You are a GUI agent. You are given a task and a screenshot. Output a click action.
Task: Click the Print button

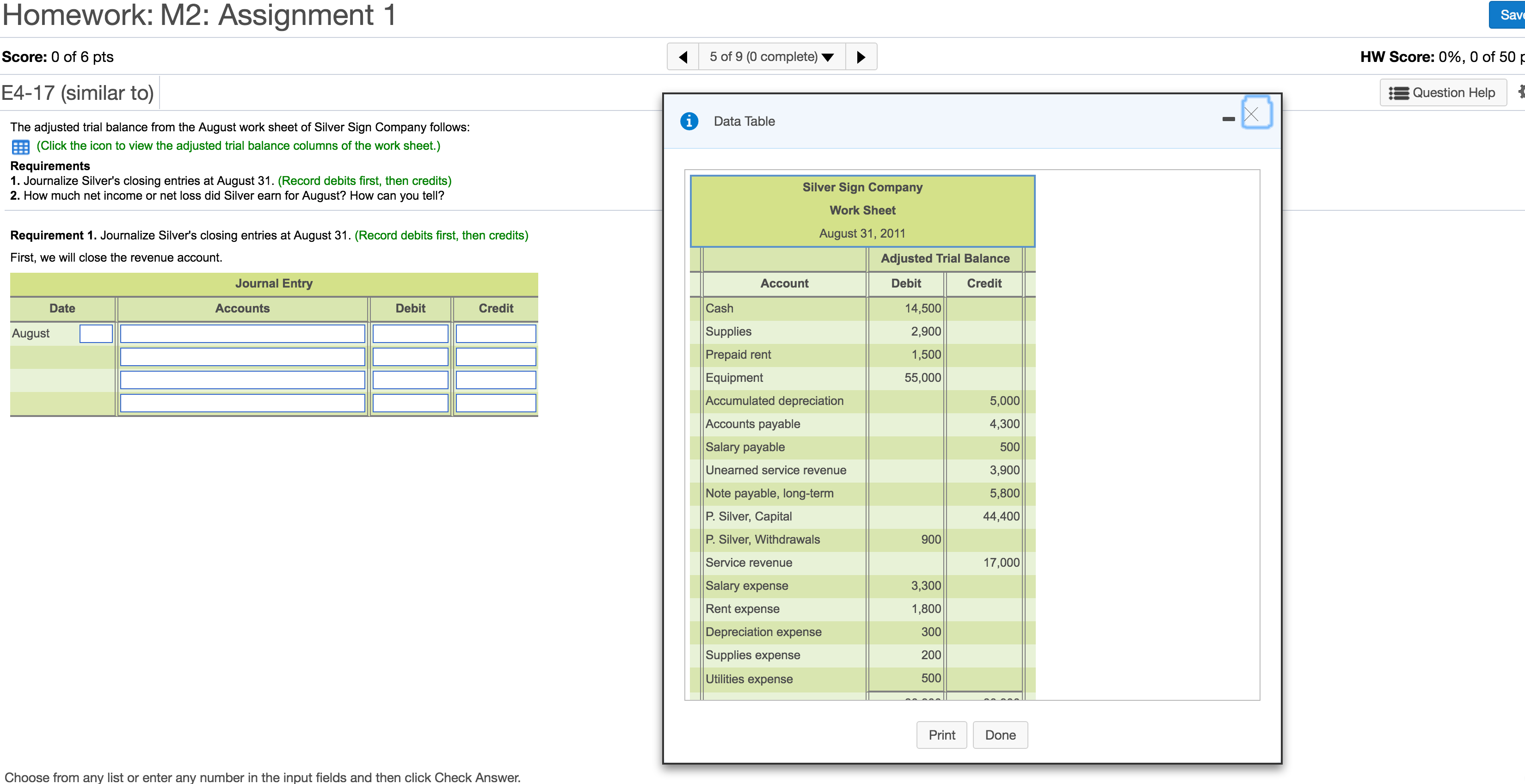(941, 735)
